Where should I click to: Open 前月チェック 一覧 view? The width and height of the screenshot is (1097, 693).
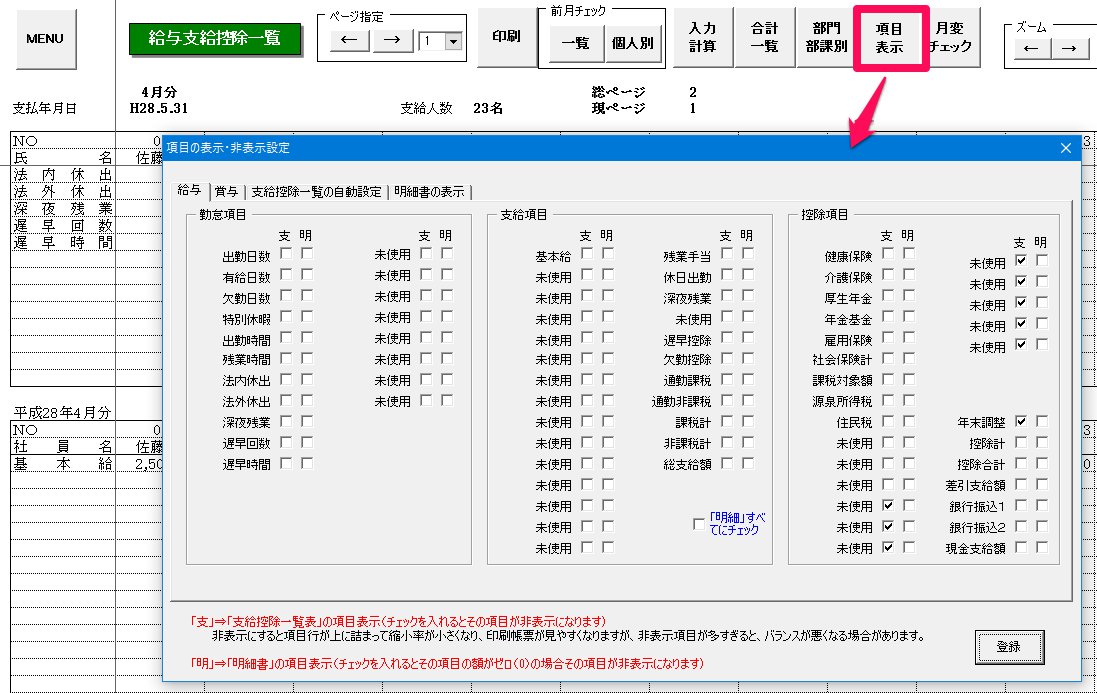click(x=574, y=45)
